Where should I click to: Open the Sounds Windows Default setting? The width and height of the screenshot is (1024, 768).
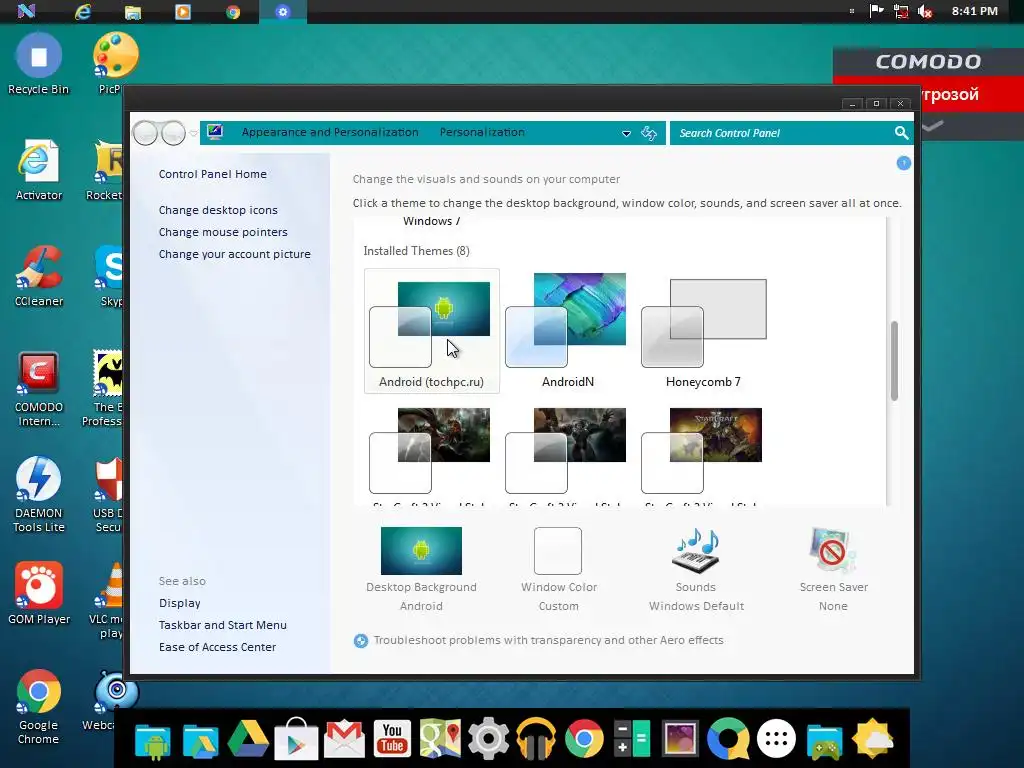[x=696, y=569]
